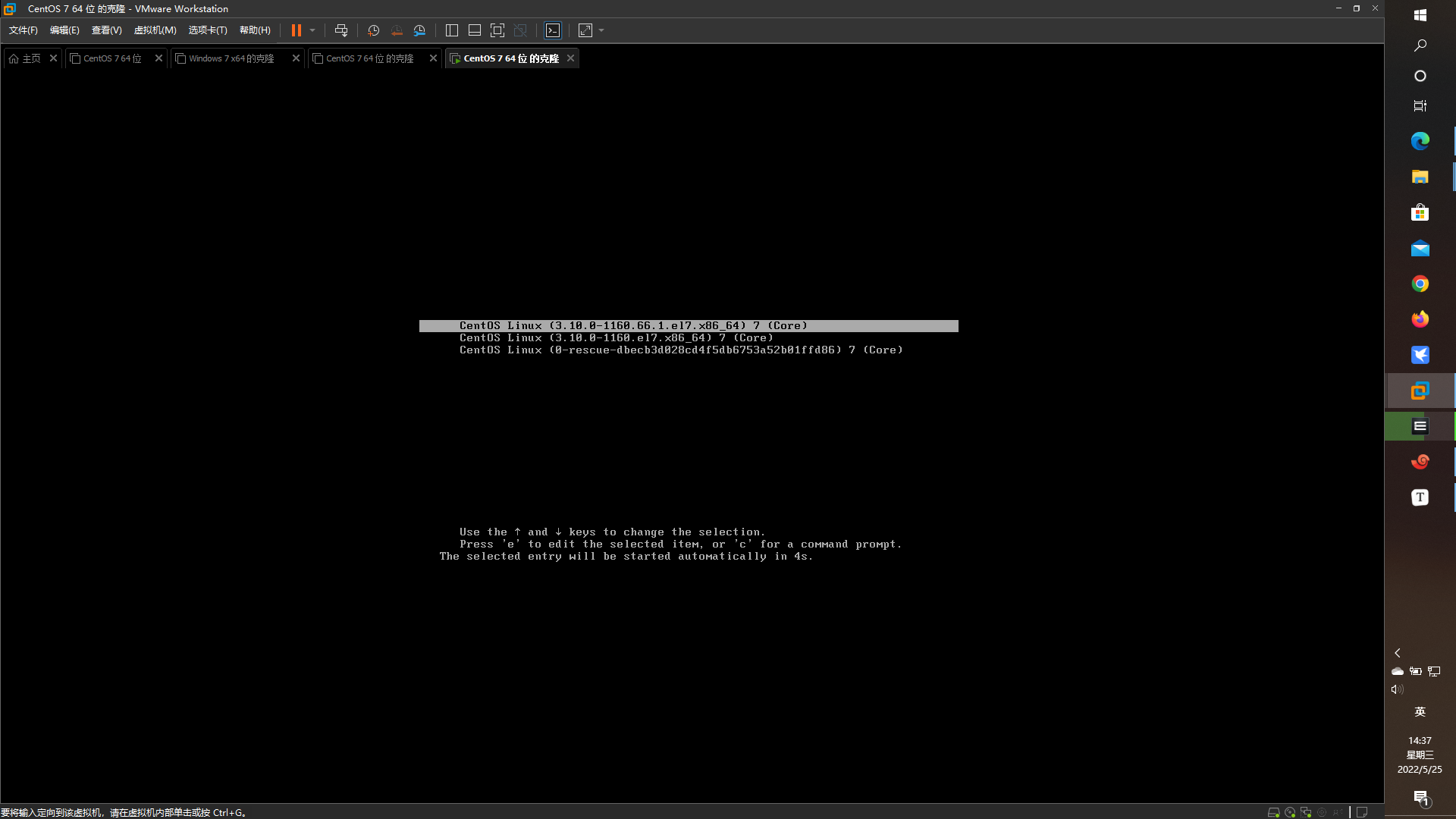Click the CD/DVD drive status icon
Image resolution: width=1456 pixels, height=819 pixels.
pyautogui.click(x=1289, y=812)
